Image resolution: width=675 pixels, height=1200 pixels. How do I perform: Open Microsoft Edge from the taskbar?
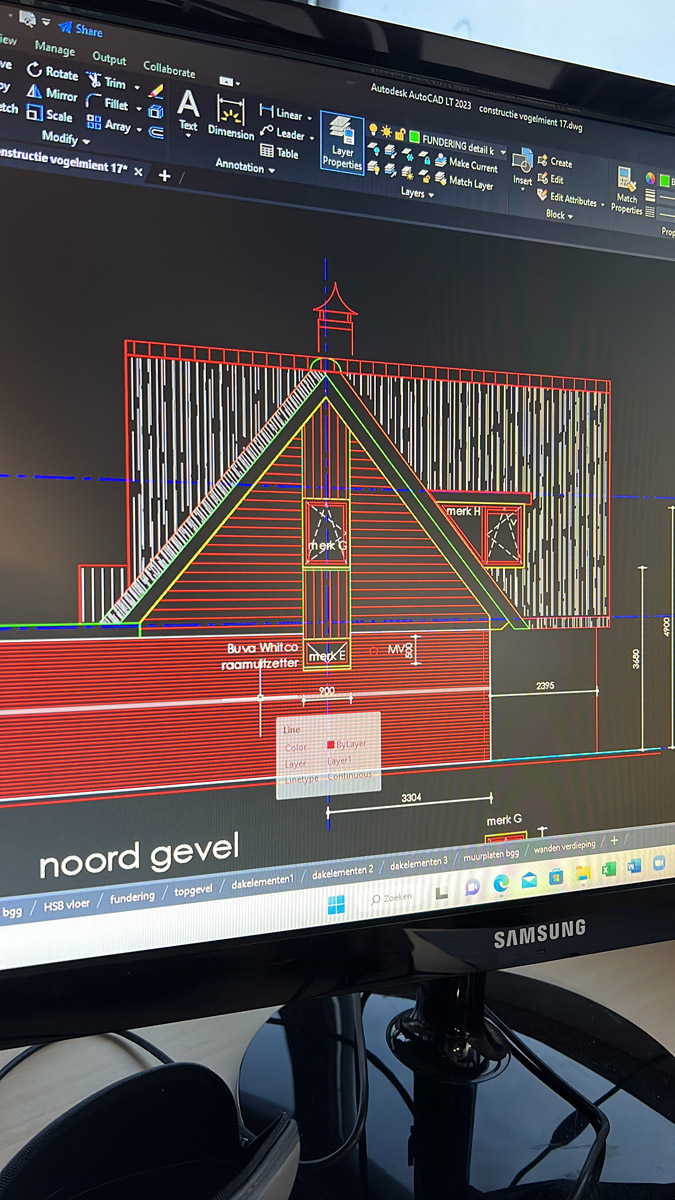[501, 884]
